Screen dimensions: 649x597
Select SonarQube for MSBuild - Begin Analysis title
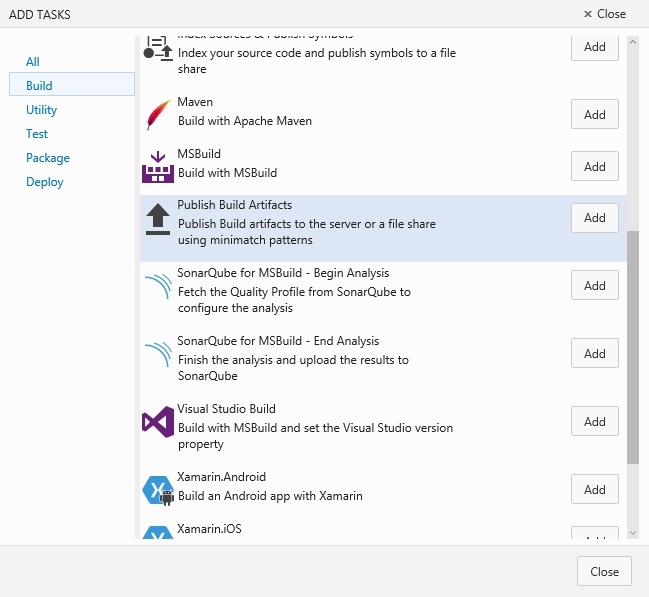283,273
